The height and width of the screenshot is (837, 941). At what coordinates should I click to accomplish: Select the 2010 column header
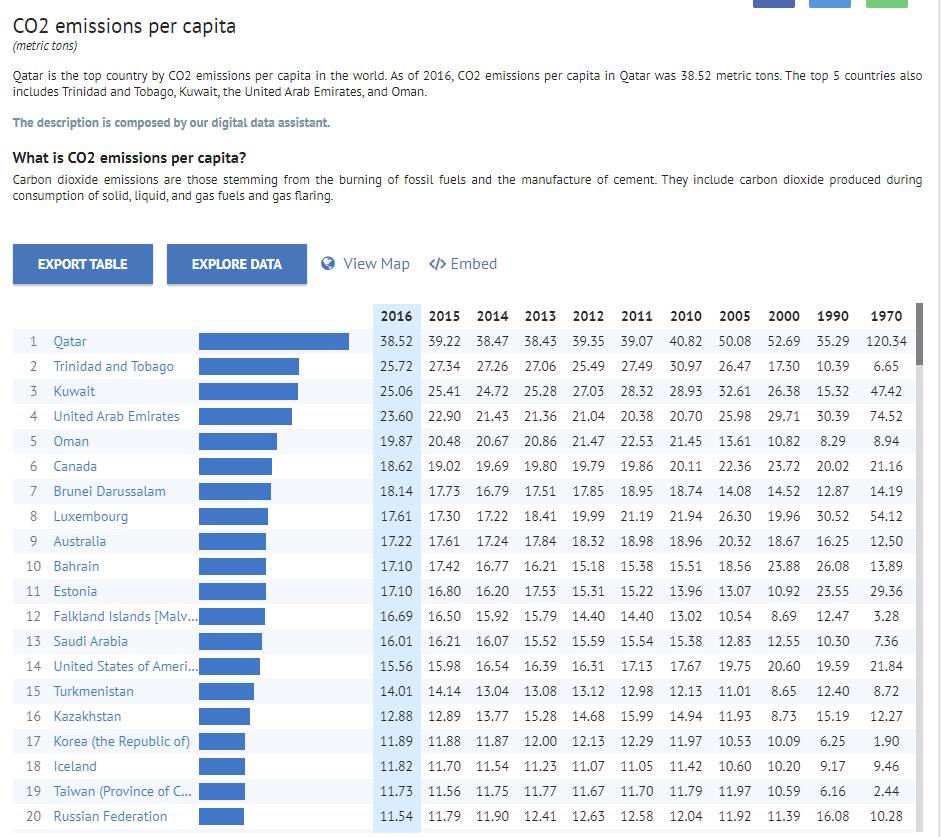(x=685, y=316)
